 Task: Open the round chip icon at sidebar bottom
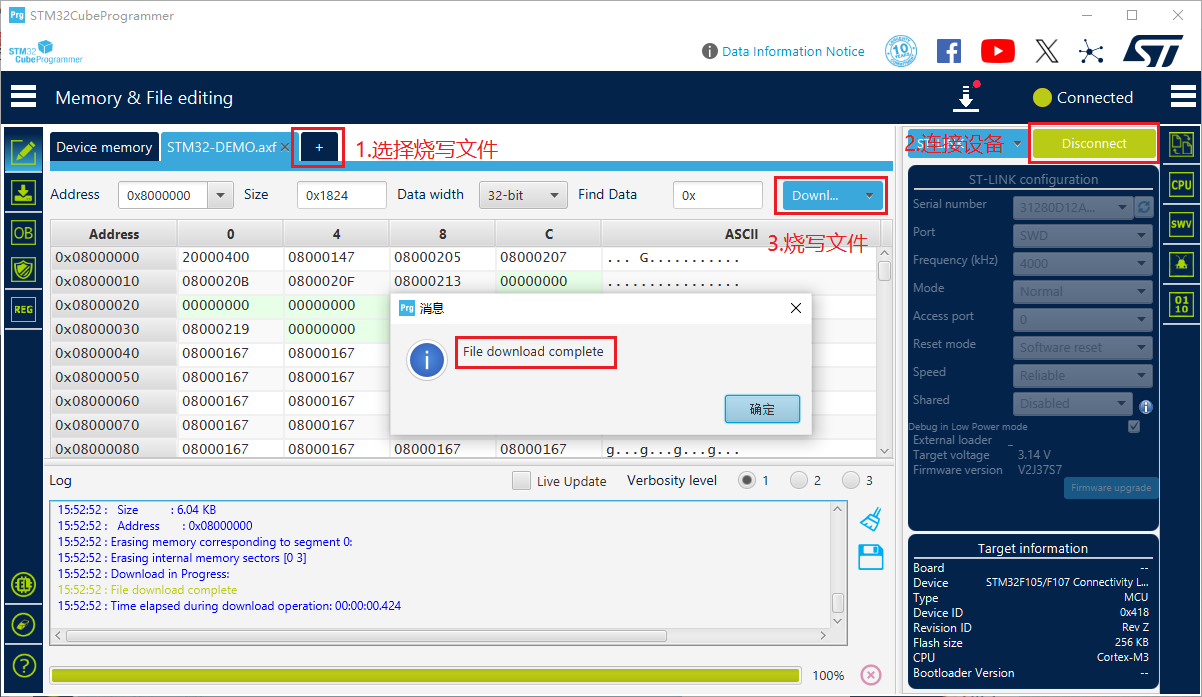click(x=23, y=585)
